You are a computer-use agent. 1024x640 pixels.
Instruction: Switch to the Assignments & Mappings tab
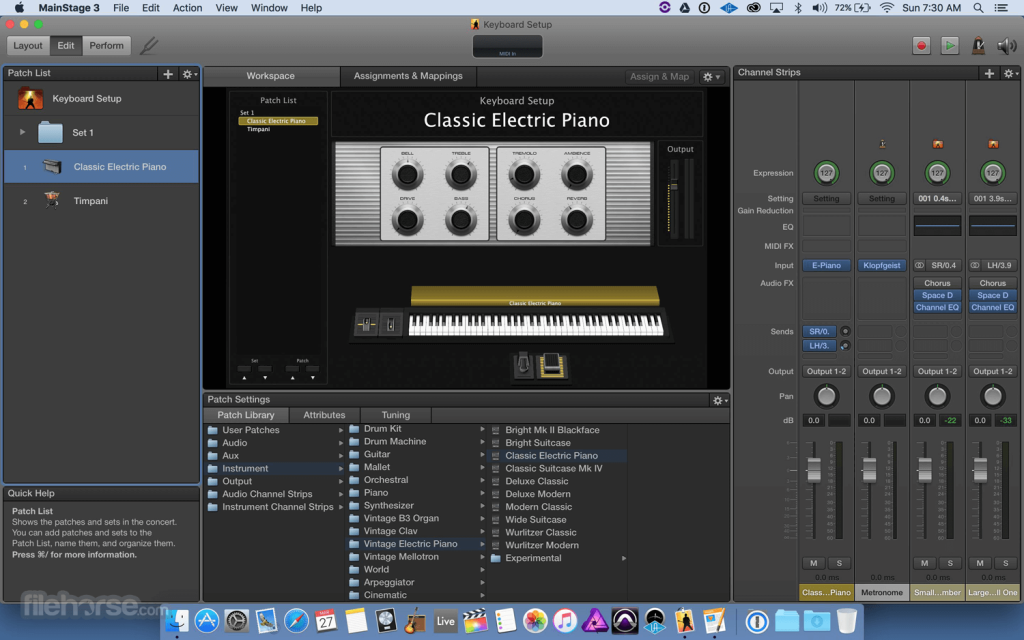tap(408, 76)
